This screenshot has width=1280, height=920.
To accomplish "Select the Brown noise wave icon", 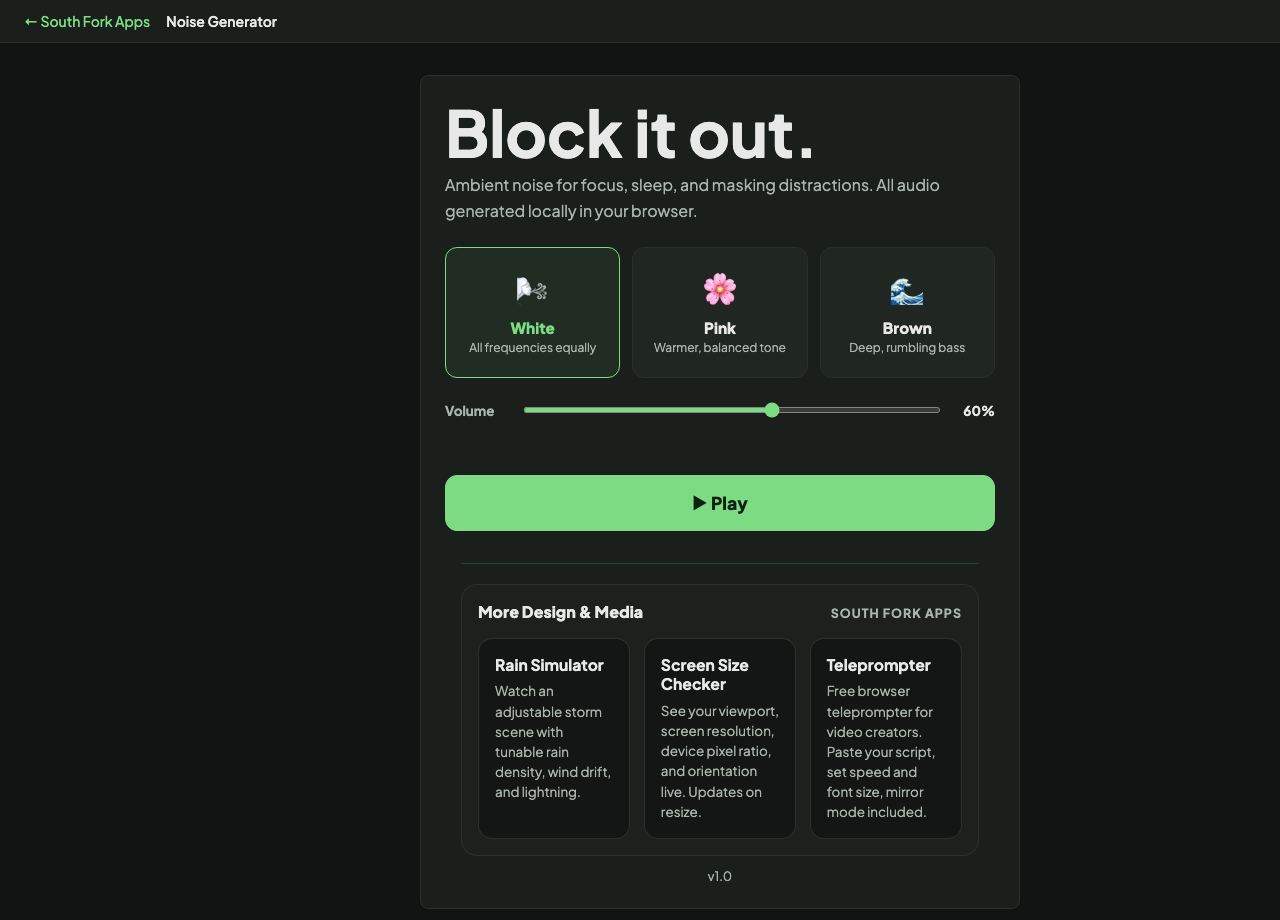I will coord(907,290).
